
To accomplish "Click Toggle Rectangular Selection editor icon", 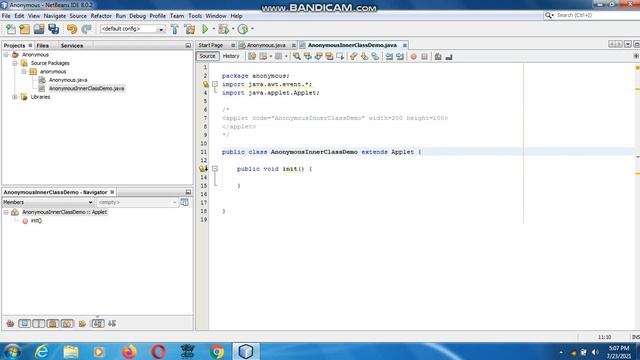I will (340, 56).
